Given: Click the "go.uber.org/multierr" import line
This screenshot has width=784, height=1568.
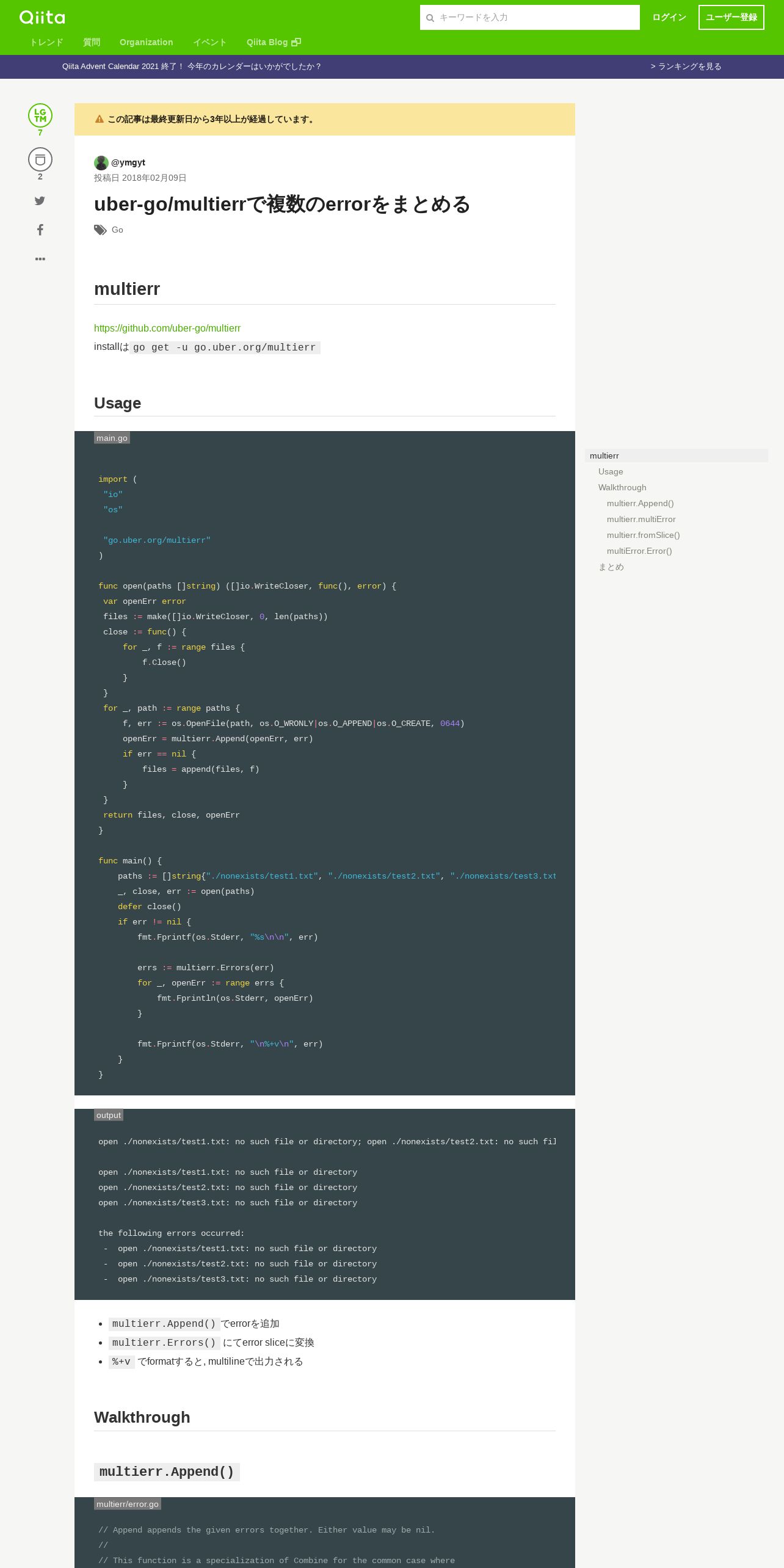Looking at the screenshot, I should [x=157, y=540].
